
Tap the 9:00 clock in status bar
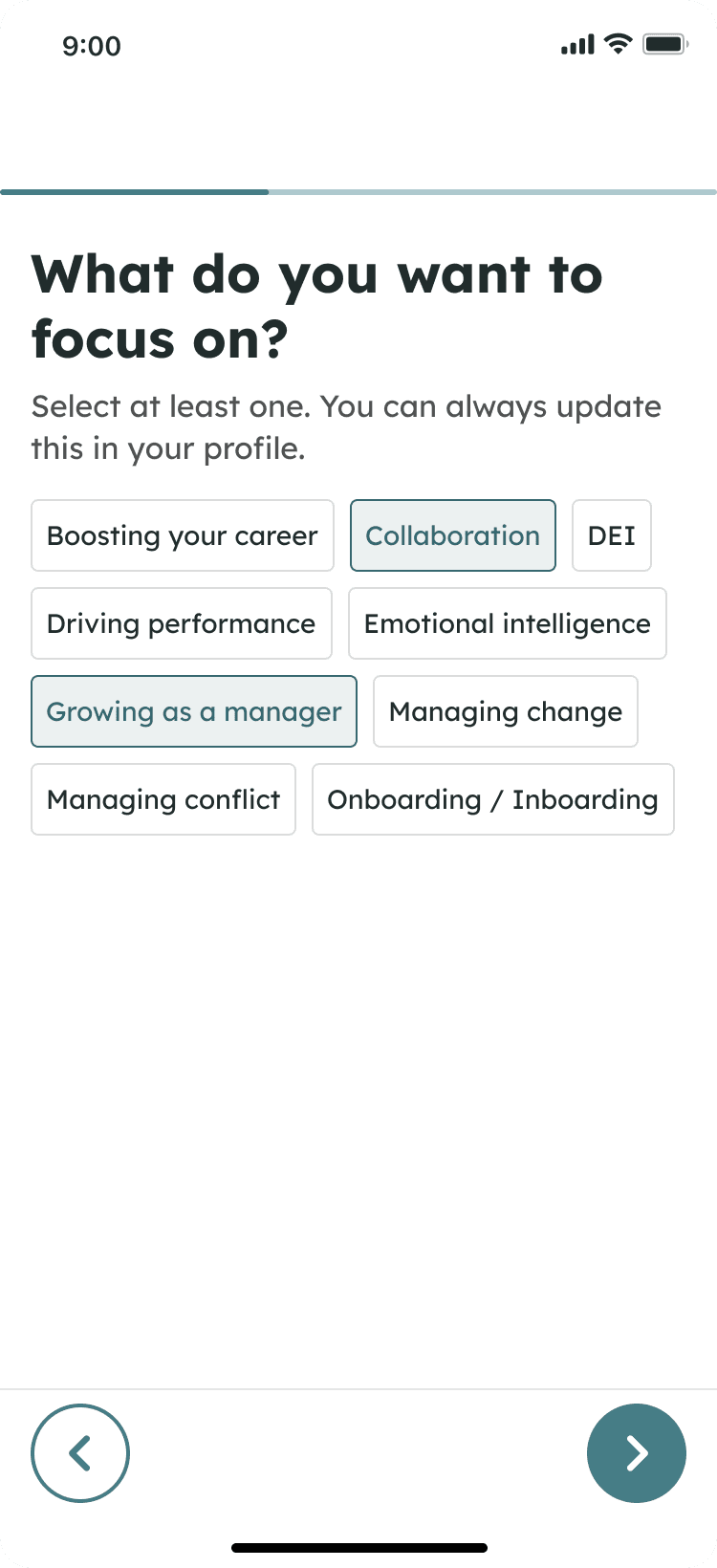[x=92, y=46]
